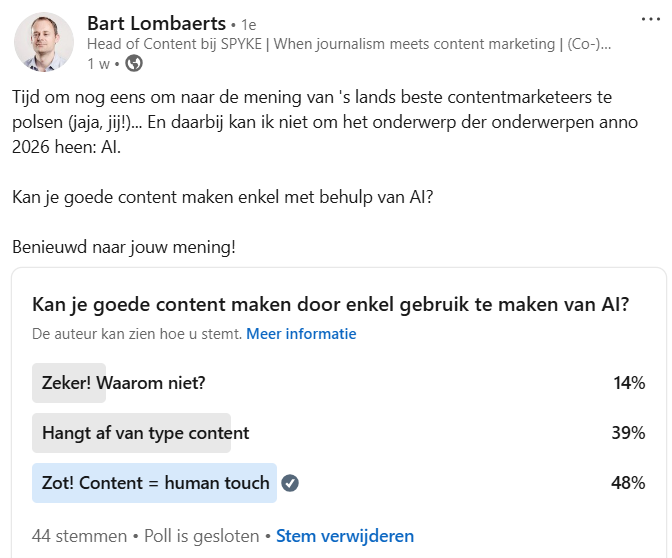This screenshot has width=672, height=558.
Task: Open the three-dot post options menu
Action: 650,19
